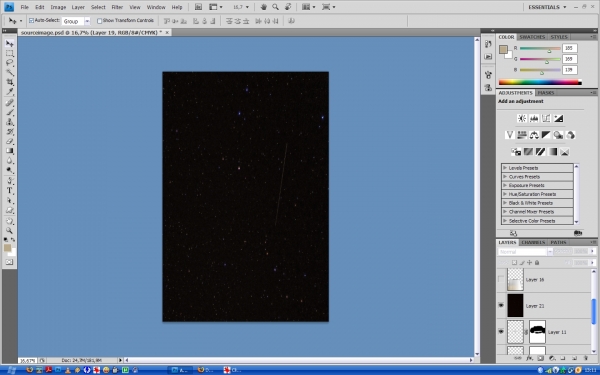Open the Filter menu
Image resolution: width=600 pixels, height=375 pixels.
click(117, 7)
